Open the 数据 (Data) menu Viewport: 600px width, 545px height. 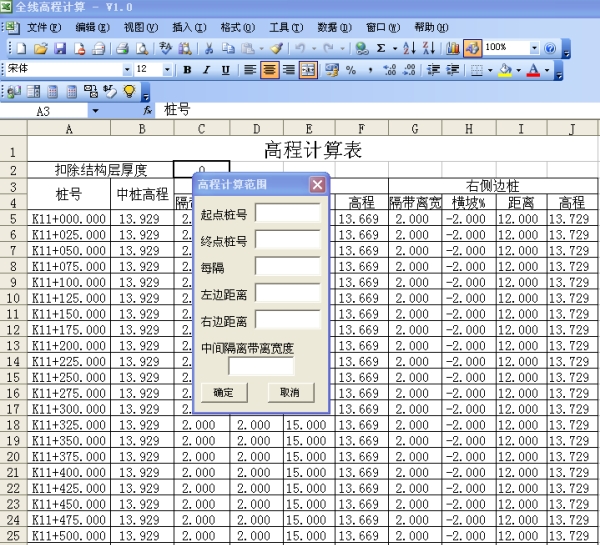[x=333, y=27]
